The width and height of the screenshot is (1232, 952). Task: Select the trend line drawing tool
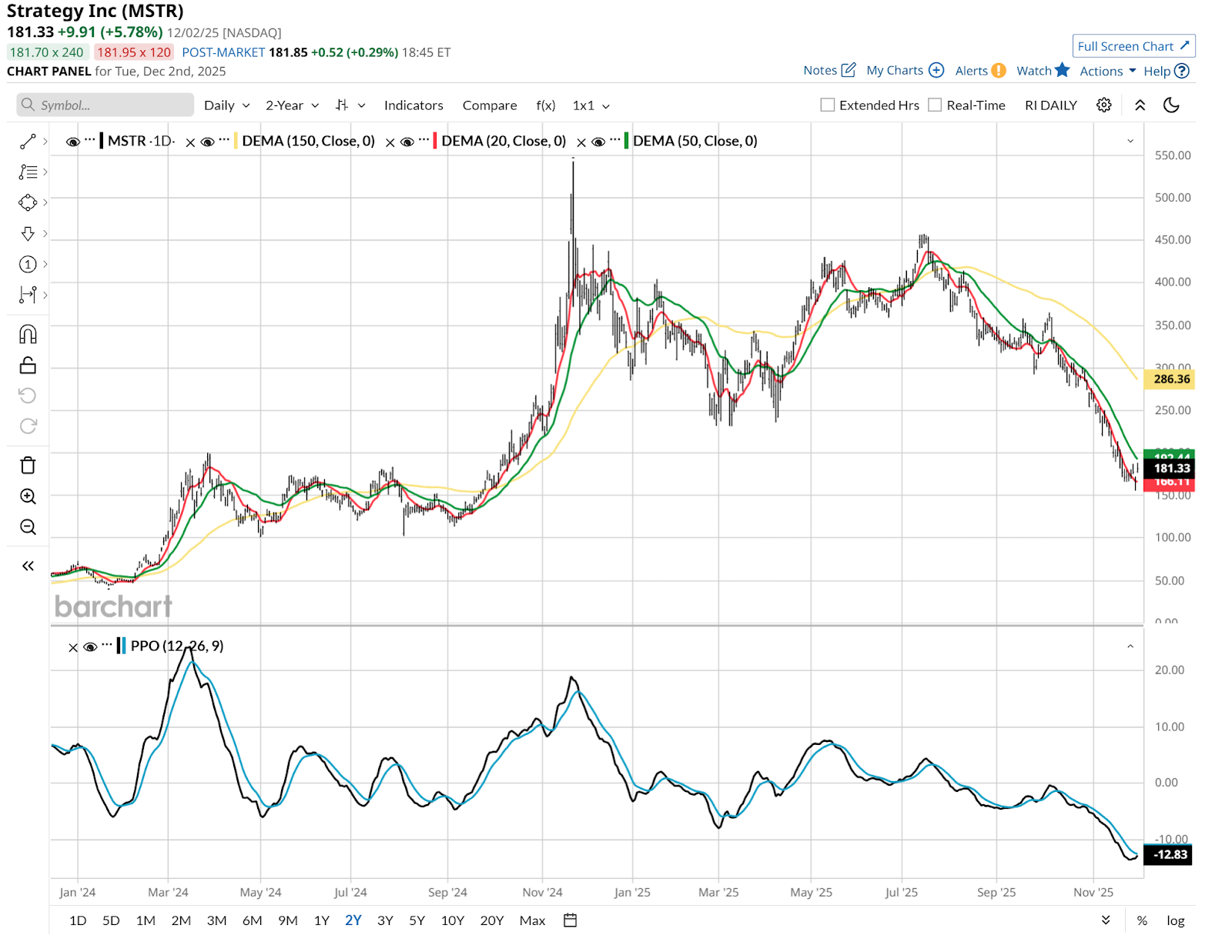(28, 142)
